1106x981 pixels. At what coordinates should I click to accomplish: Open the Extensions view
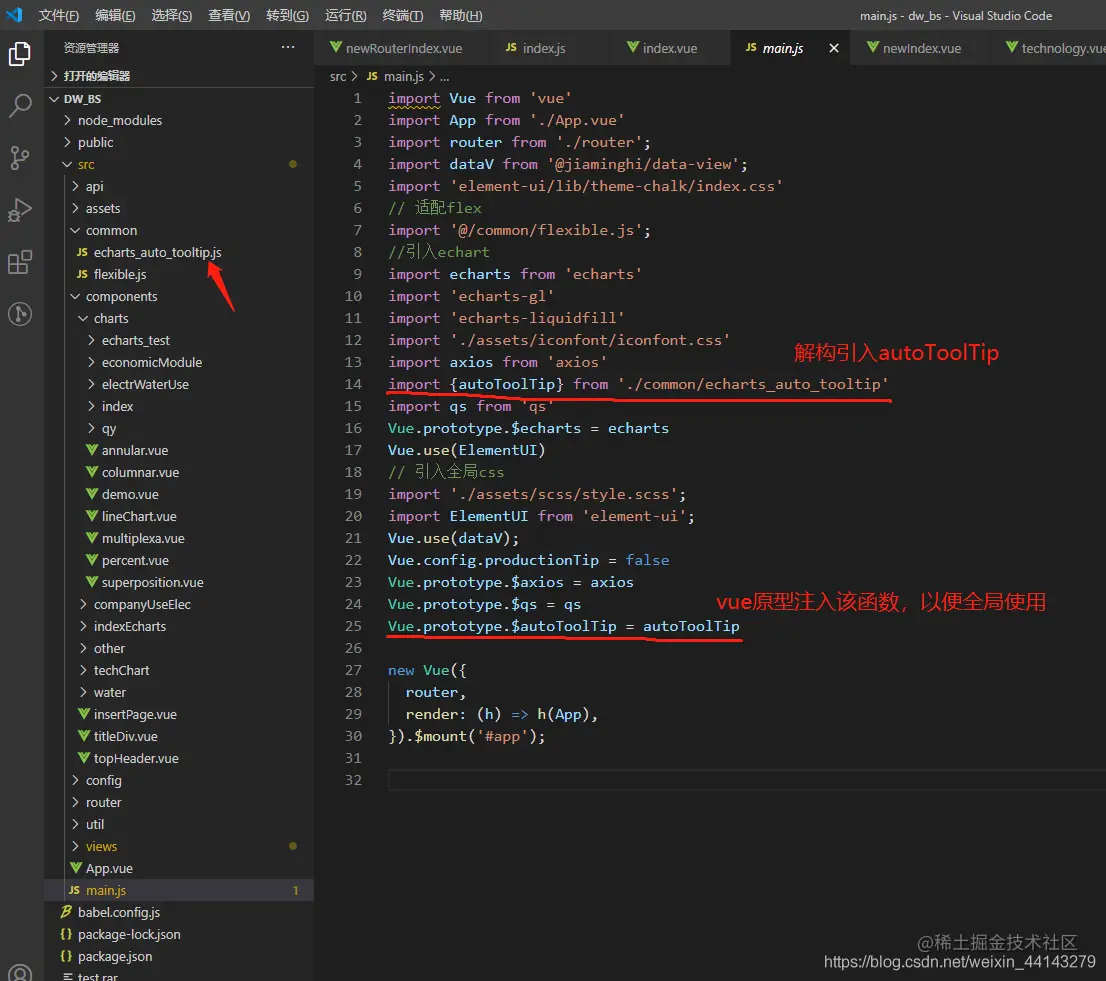[20, 262]
